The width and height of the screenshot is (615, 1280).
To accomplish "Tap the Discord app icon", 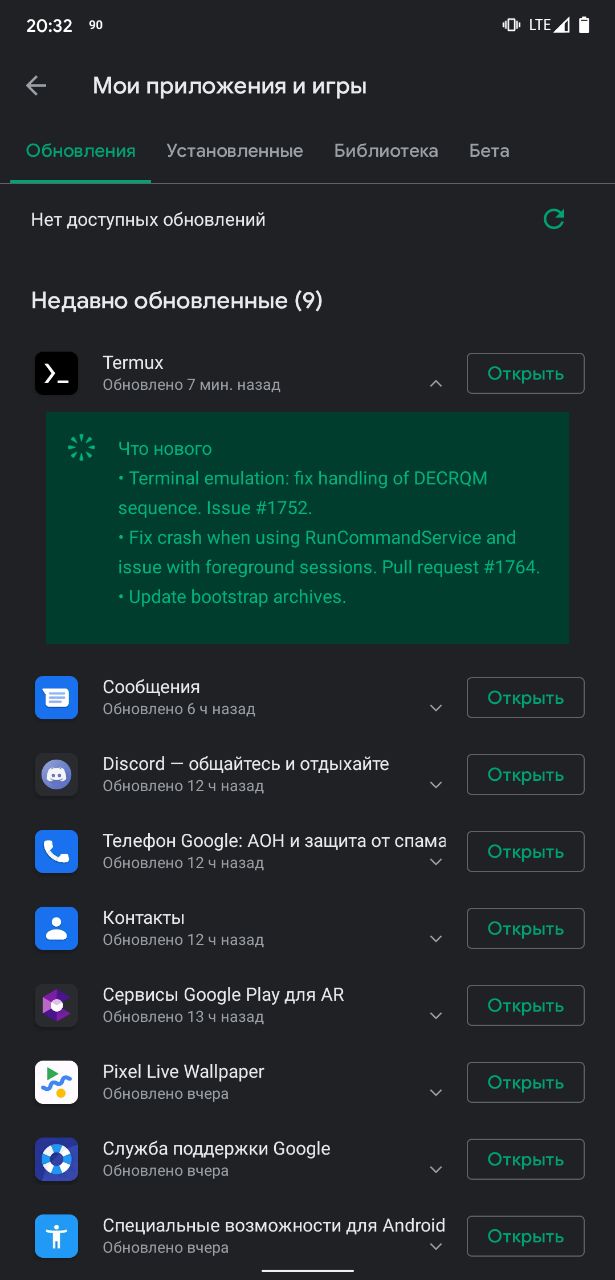I will point(56,774).
